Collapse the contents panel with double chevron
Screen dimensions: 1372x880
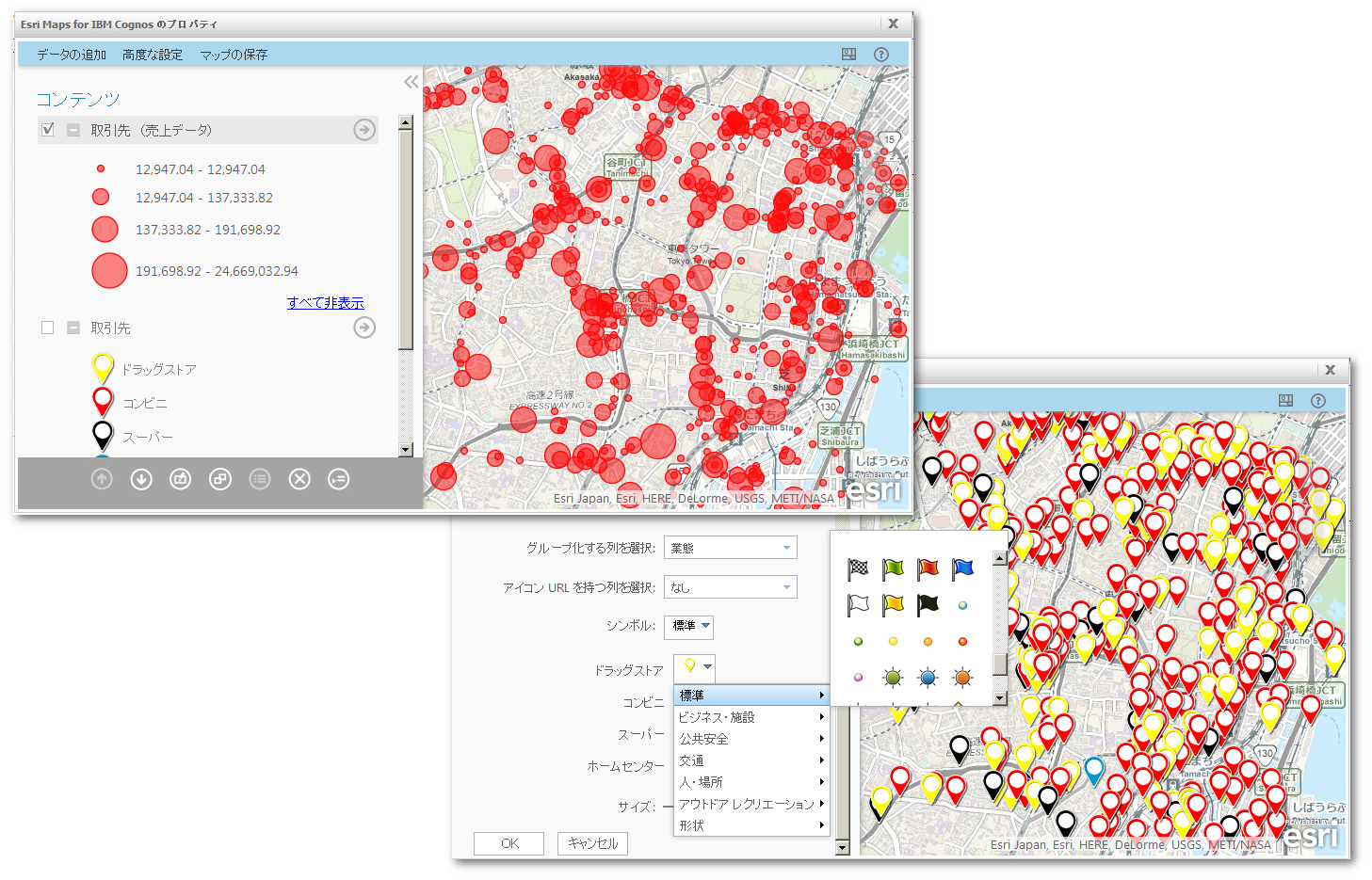(x=411, y=82)
